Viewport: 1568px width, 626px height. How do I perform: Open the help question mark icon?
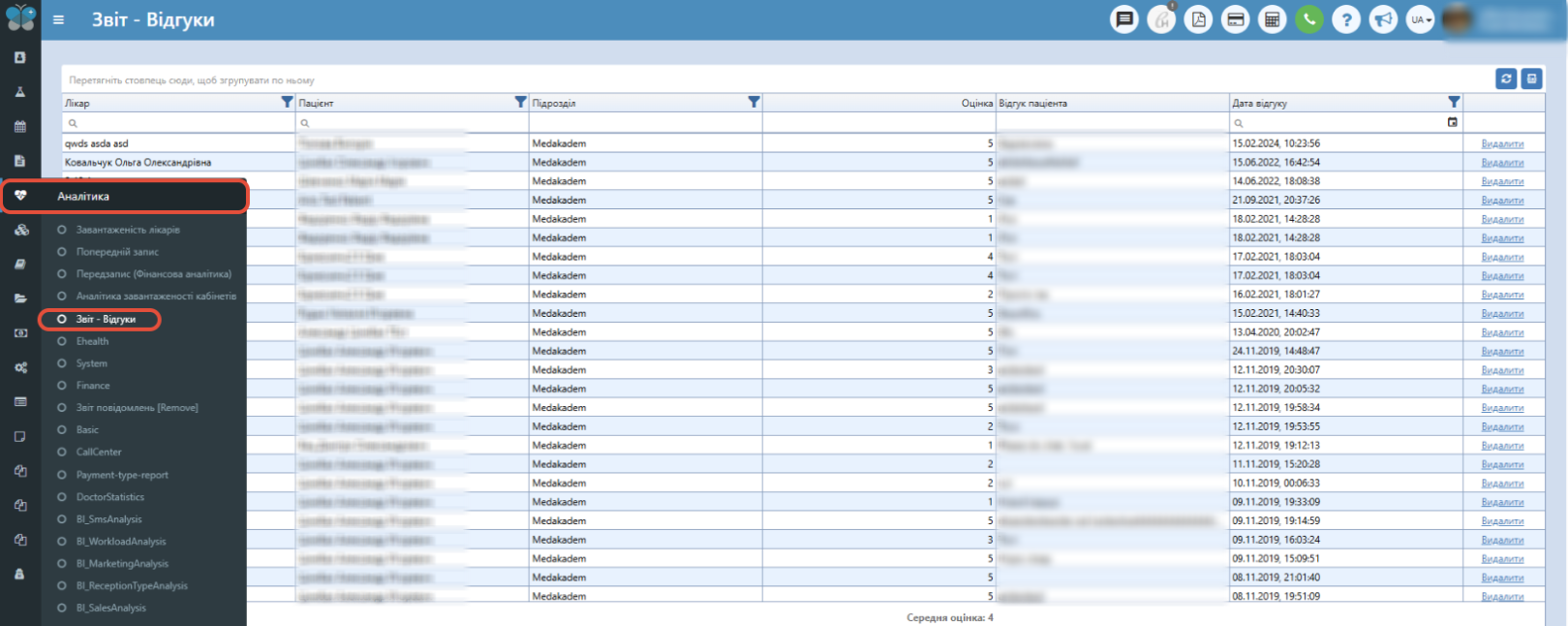tap(1346, 19)
